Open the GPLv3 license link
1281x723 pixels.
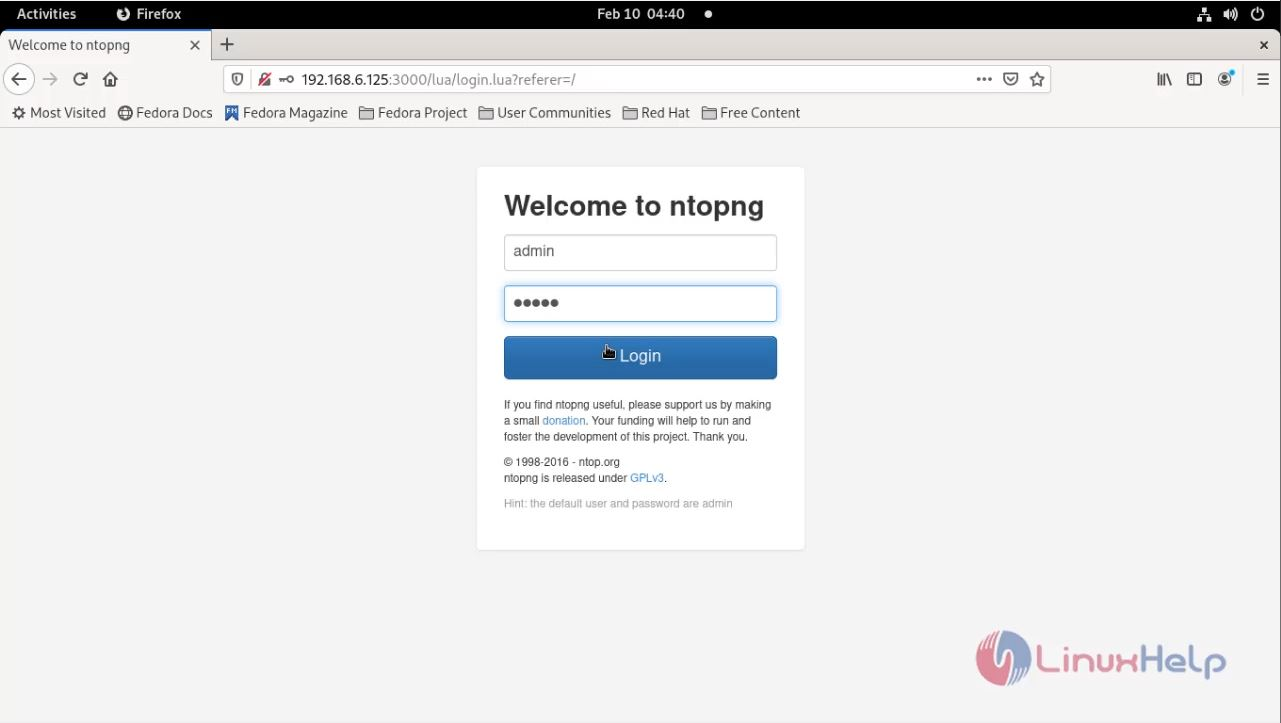click(x=648, y=478)
